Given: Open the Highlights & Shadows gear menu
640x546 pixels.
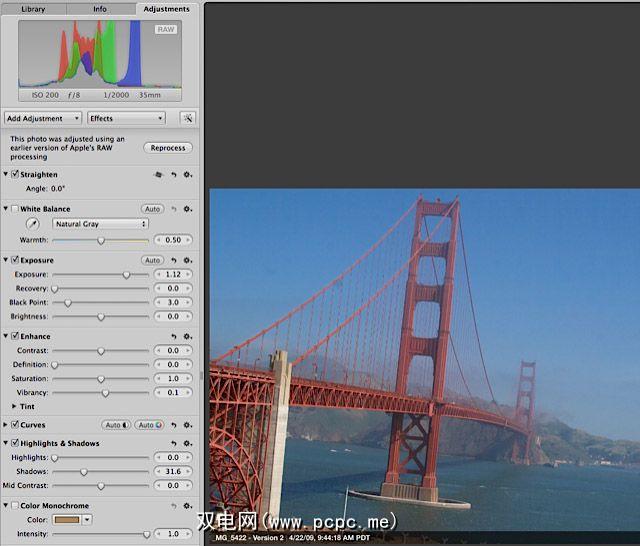Looking at the screenshot, I should point(187,443).
